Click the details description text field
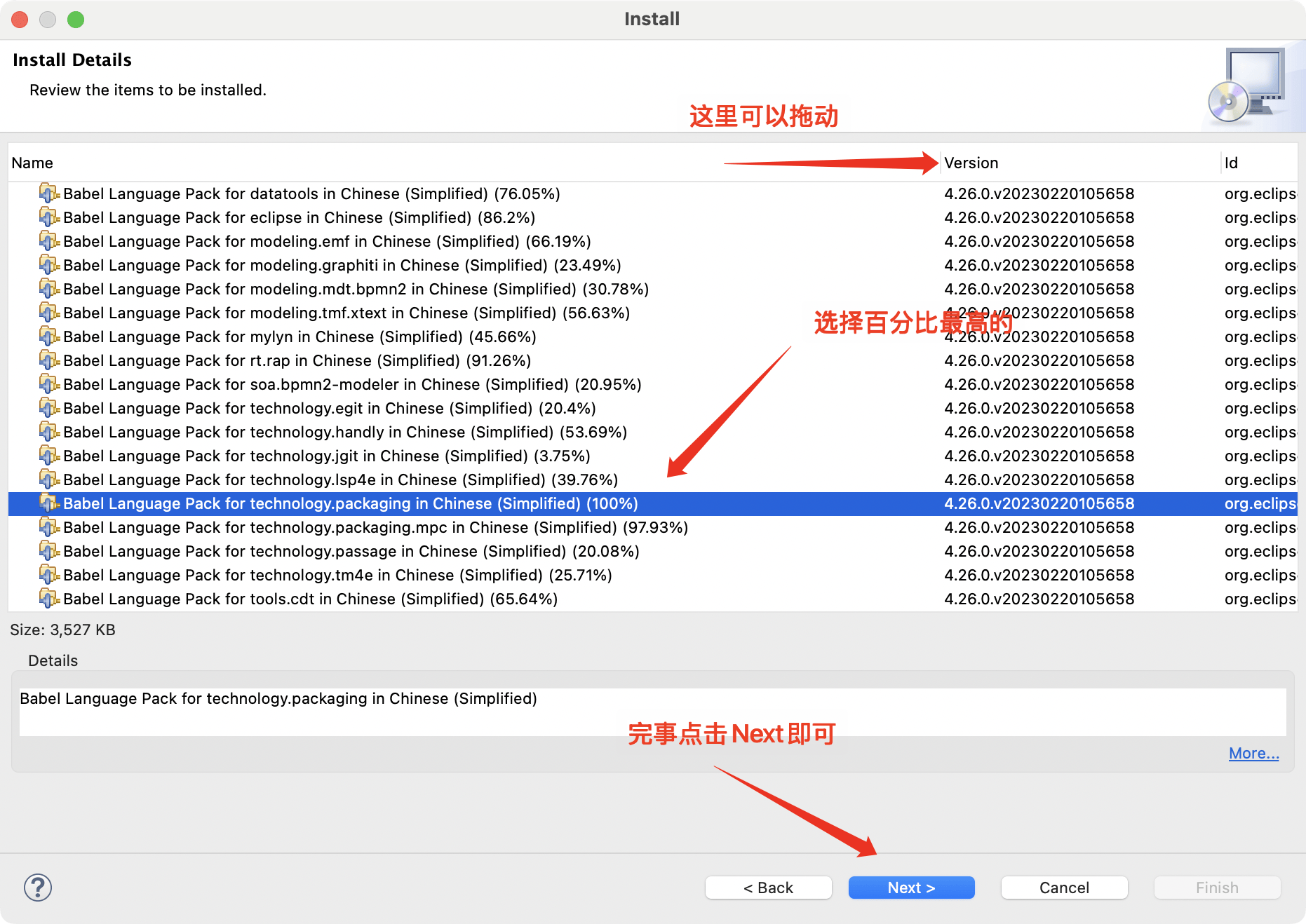The height and width of the screenshot is (924, 1306). click(652, 712)
